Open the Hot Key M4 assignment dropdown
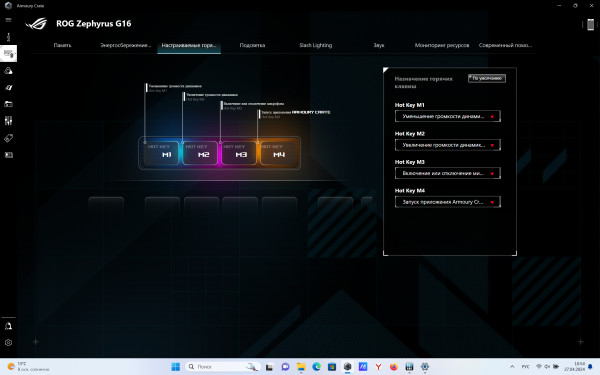 [447, 202]
